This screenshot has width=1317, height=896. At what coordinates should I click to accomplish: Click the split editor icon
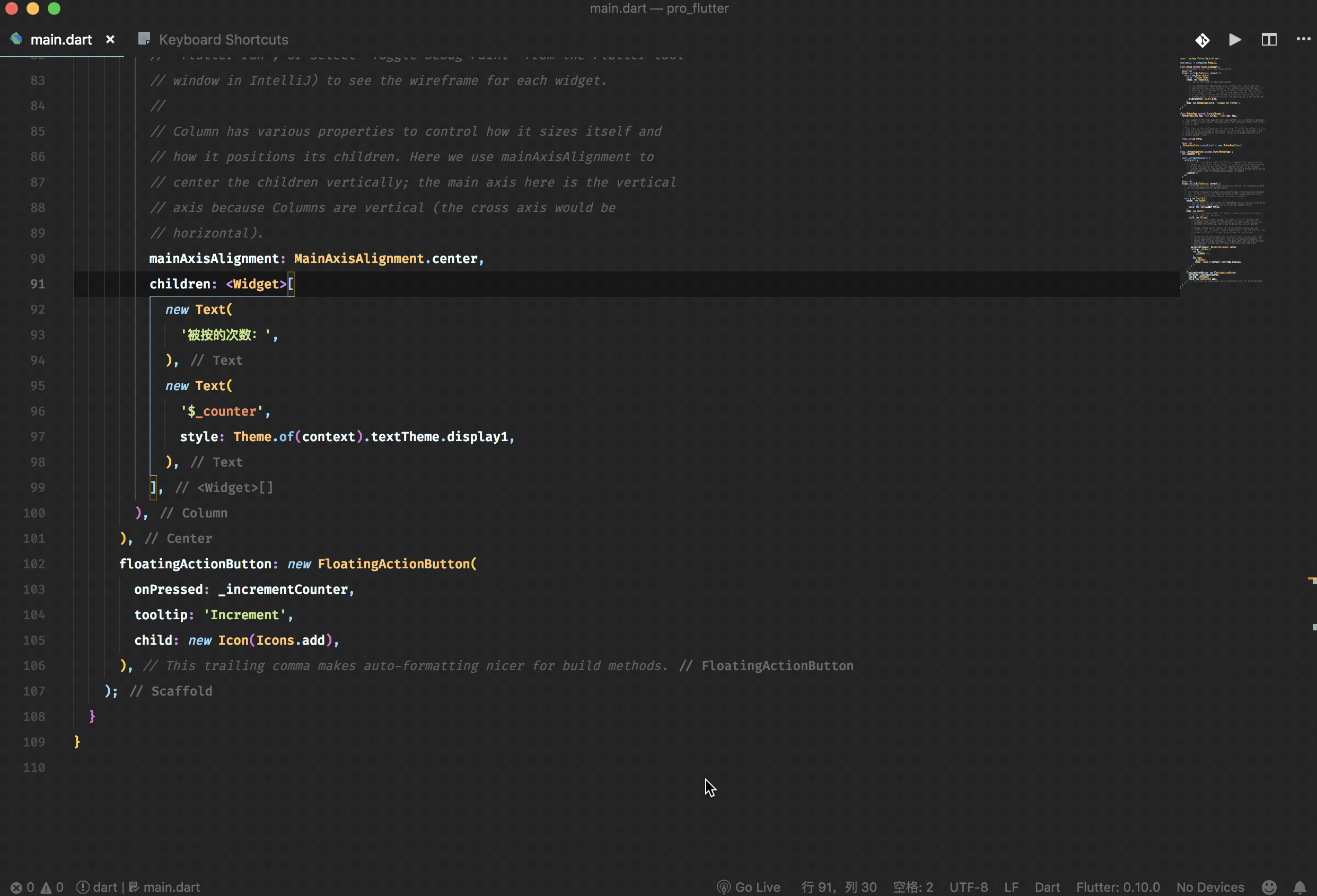1269,40
